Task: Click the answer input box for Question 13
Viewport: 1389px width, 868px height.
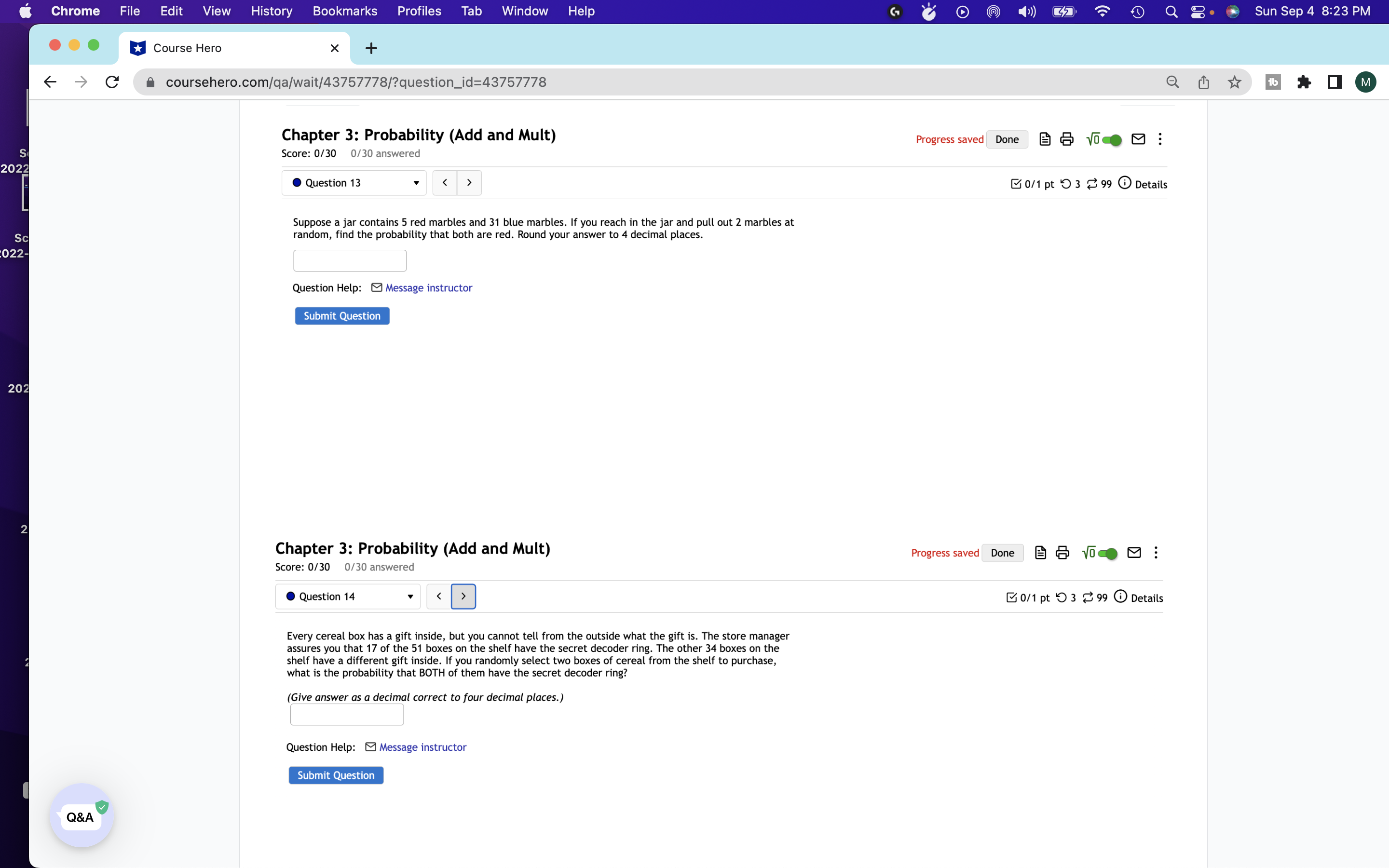Action: pos(350,260)
